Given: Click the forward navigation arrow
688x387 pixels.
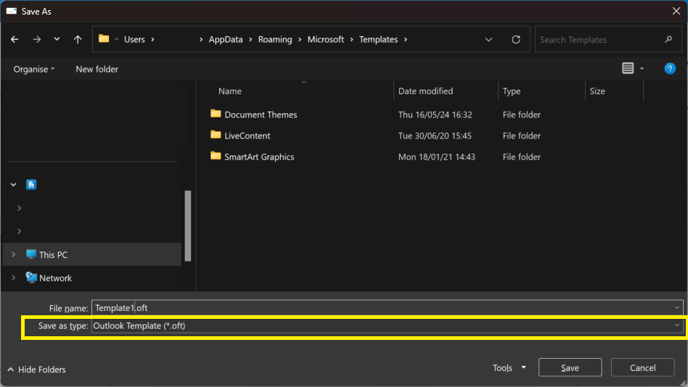Looking at the screenshot, I should (37, 39).
